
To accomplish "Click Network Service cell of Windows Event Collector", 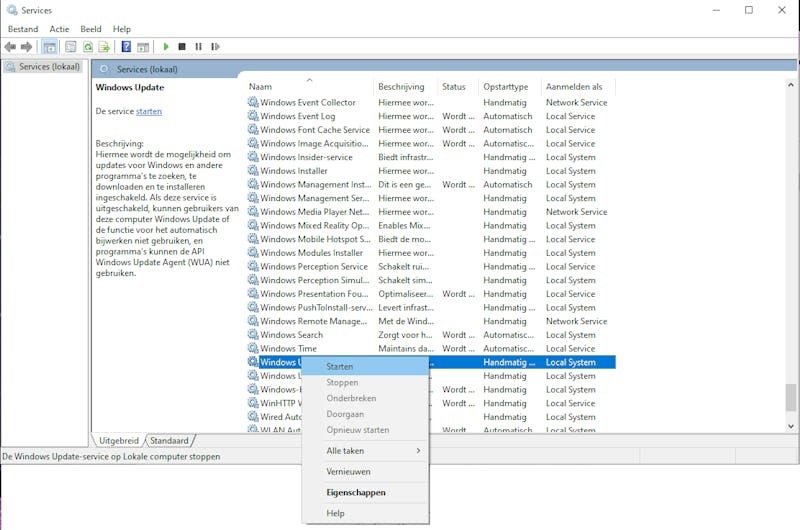I will point(577,102).
